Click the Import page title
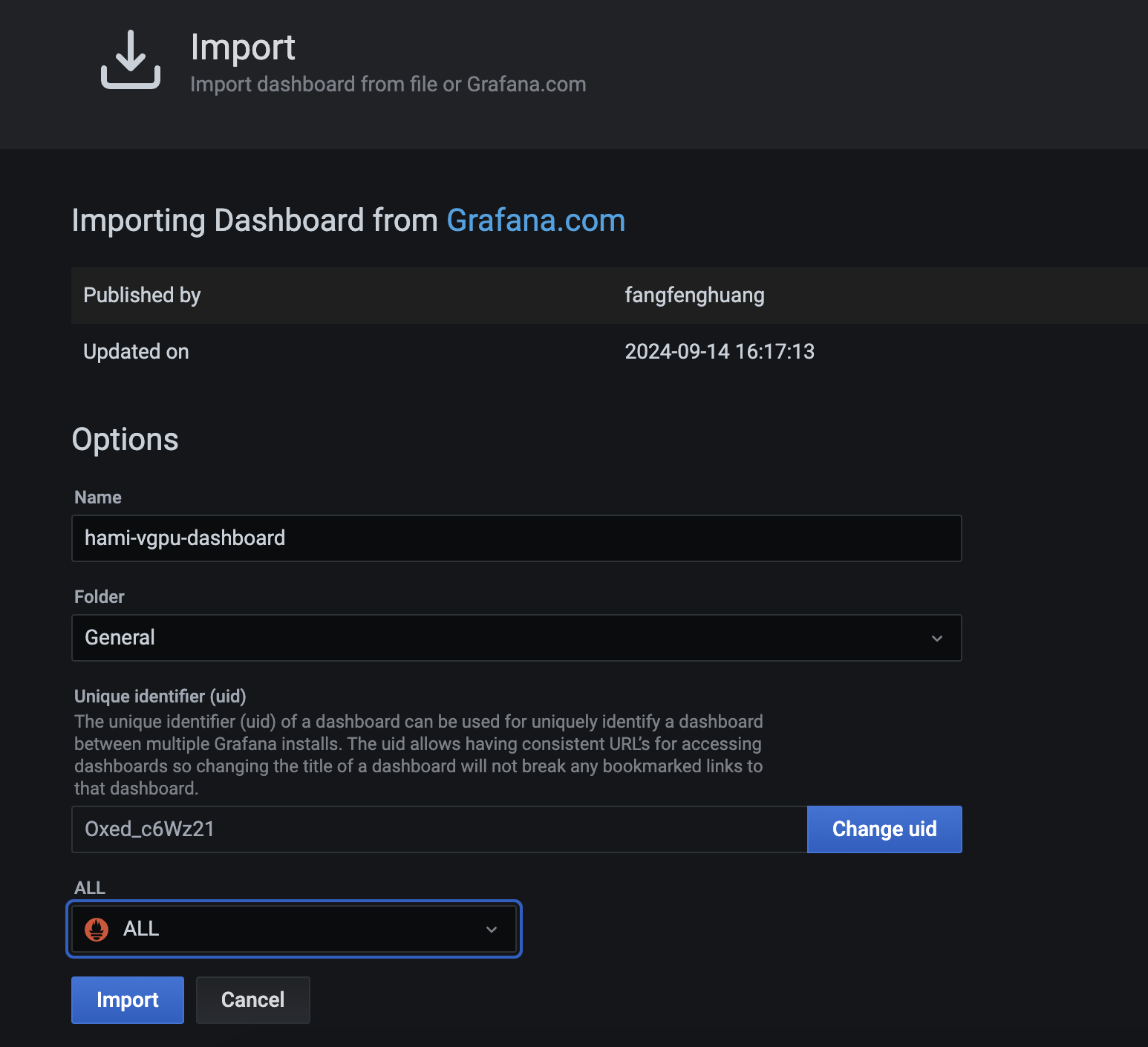 (243, 48)
